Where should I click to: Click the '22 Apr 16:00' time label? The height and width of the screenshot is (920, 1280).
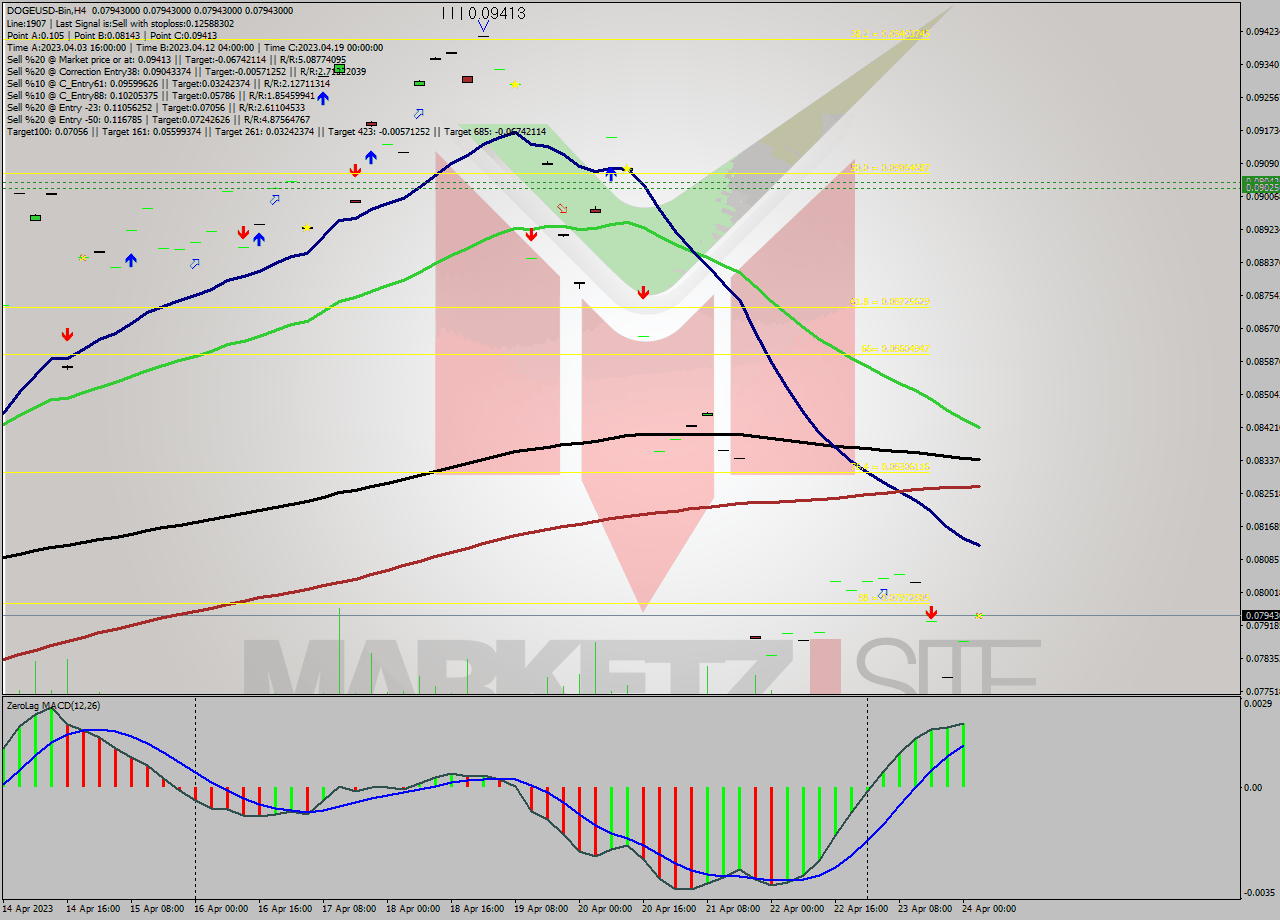[x=861, y=909]
